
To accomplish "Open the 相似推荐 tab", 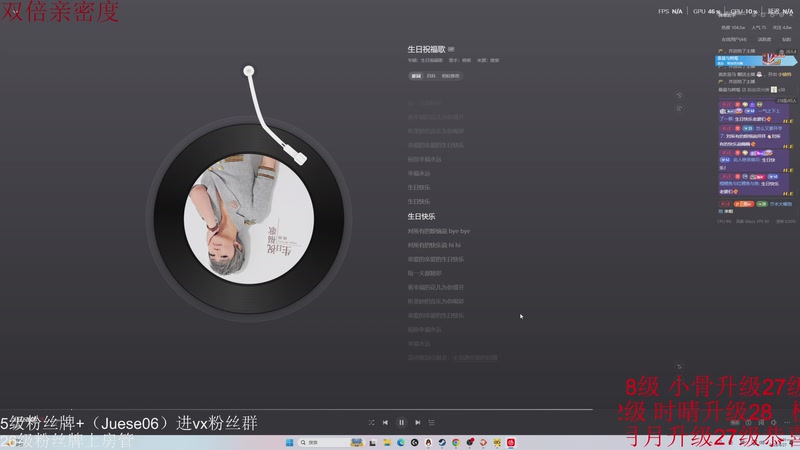I will pos(450,76).
